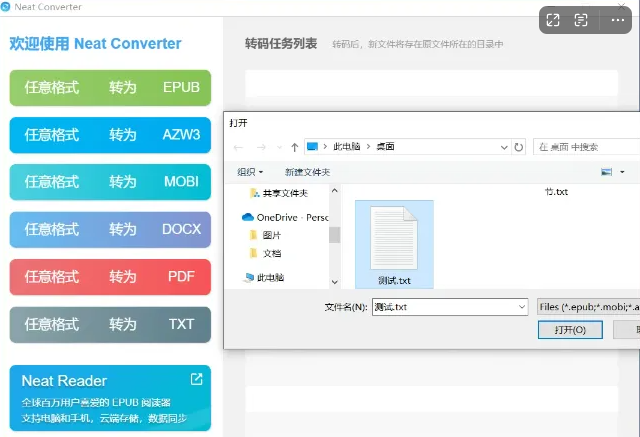Expand the address bar history dropdown
The image size is (640, 437).
point(504,147)
